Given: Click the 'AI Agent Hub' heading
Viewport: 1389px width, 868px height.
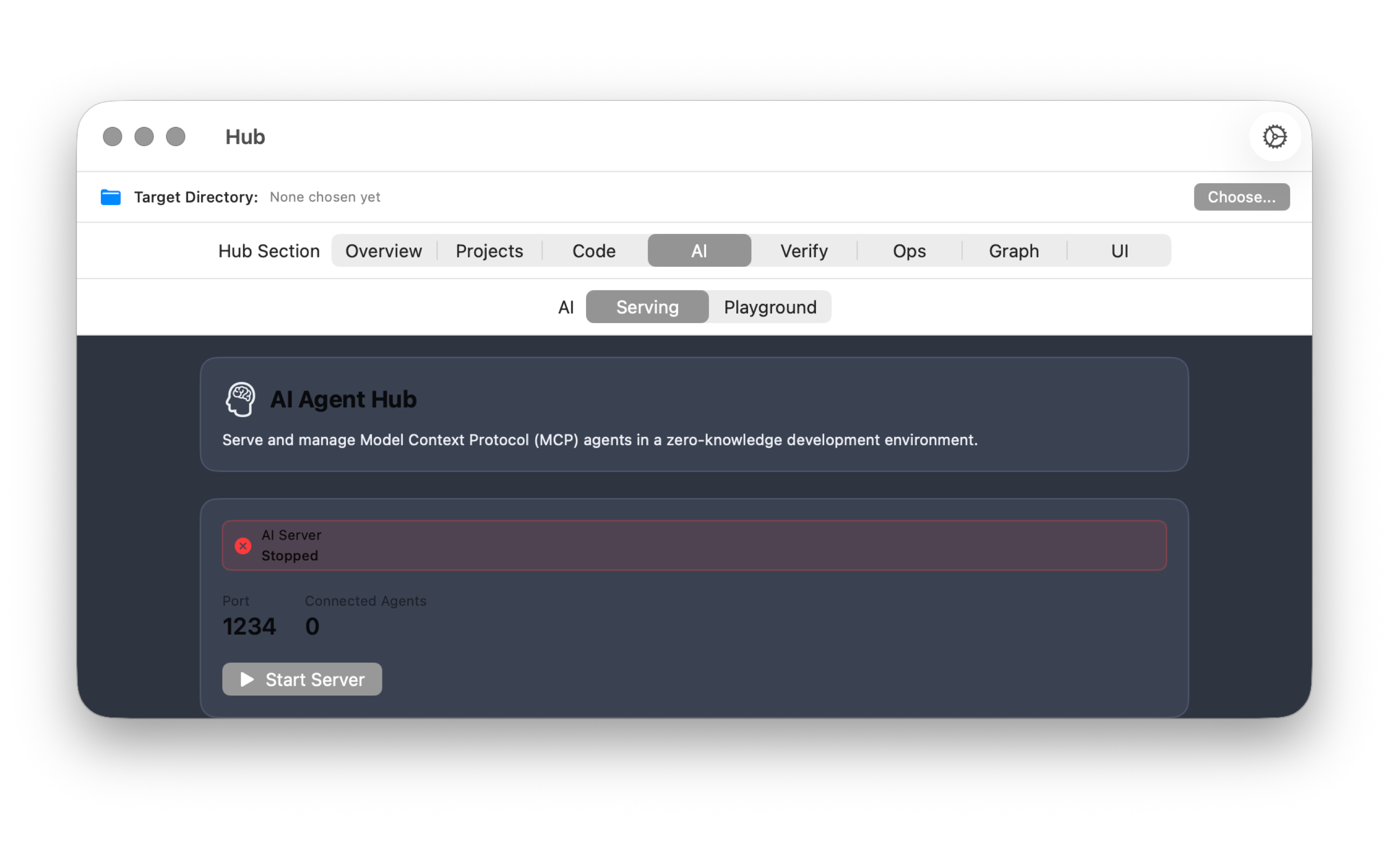Looking at the screenshot, I should click(x=343, y=400).
